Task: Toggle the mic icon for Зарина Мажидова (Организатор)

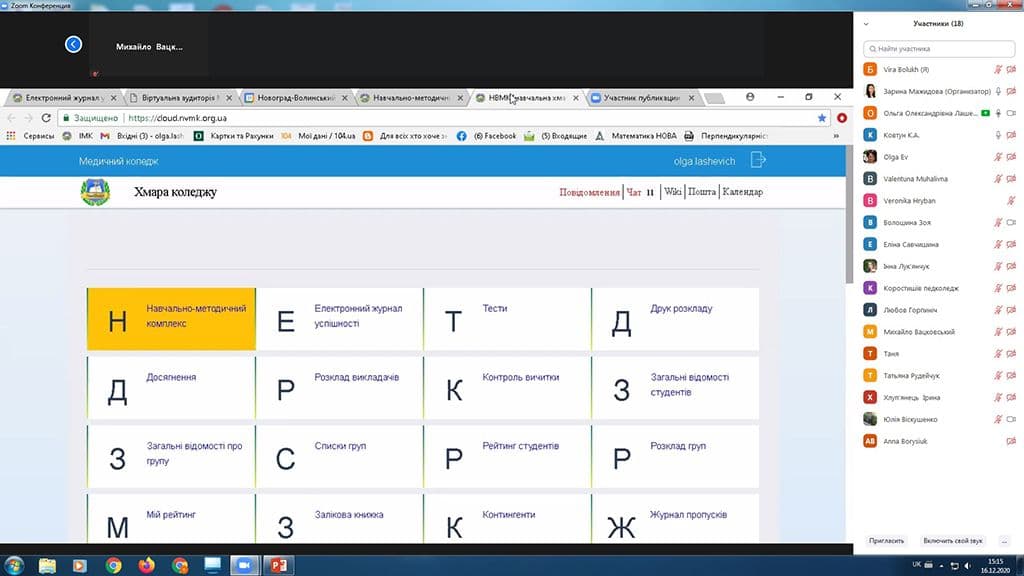Action: pos(998,91)
